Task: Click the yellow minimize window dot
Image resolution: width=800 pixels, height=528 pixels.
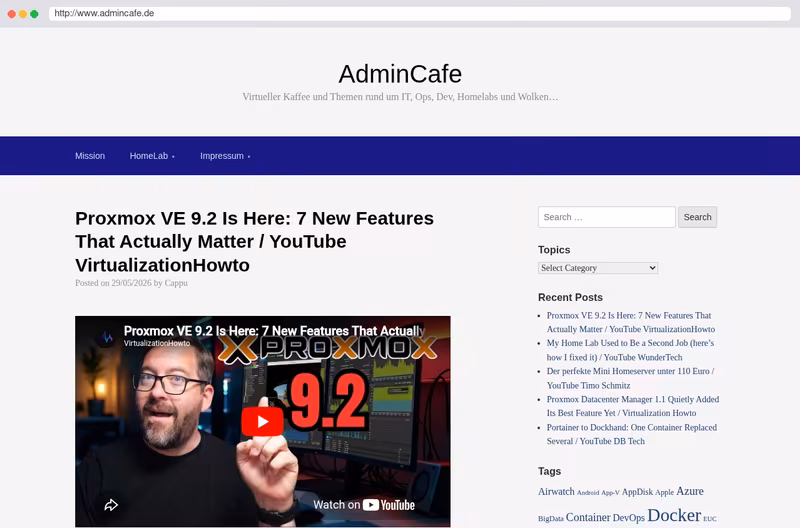Action: click(23, 14)
